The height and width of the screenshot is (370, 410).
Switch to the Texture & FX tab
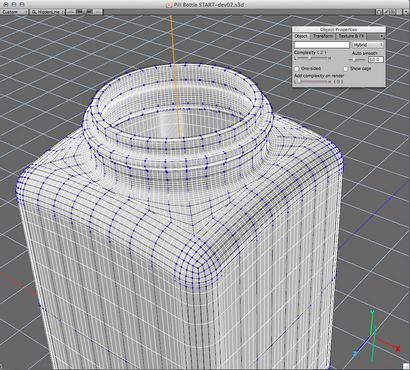tap(351, 36)
